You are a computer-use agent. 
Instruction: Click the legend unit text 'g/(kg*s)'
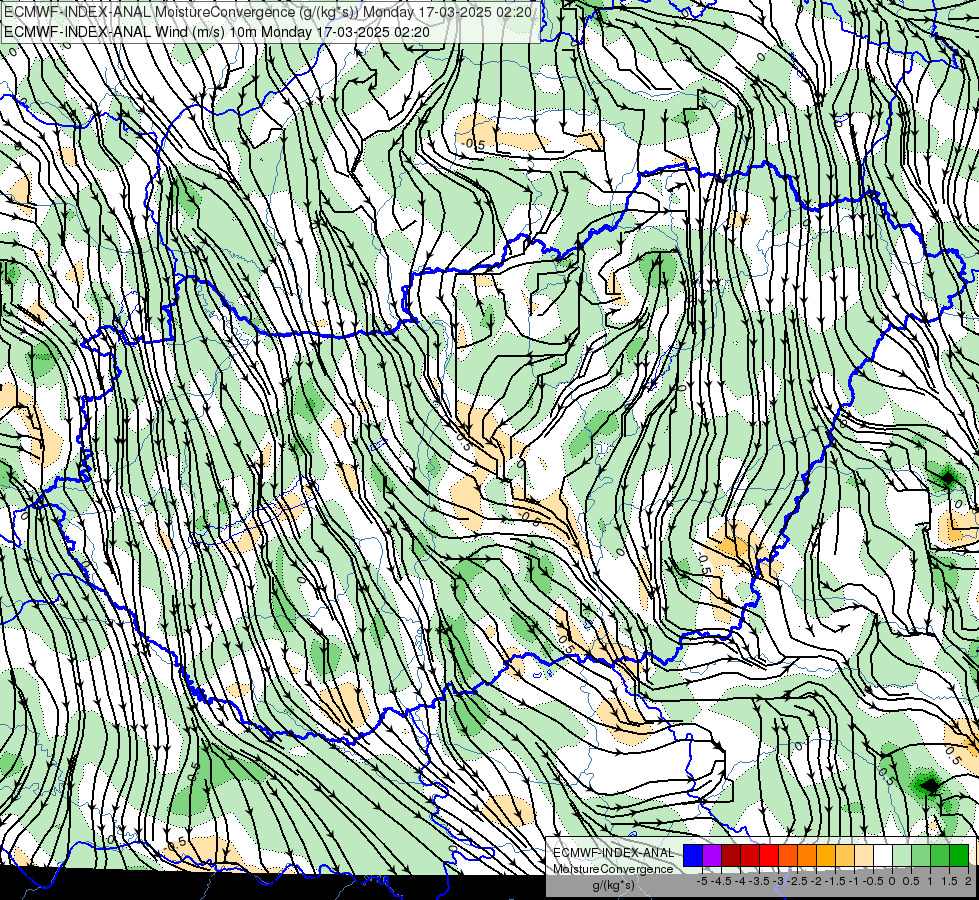click(614, 886)
